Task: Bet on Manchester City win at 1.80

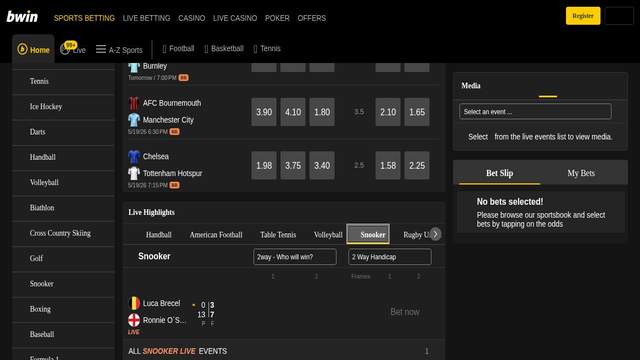Action: pyautogui.click(x=322, y=112)
